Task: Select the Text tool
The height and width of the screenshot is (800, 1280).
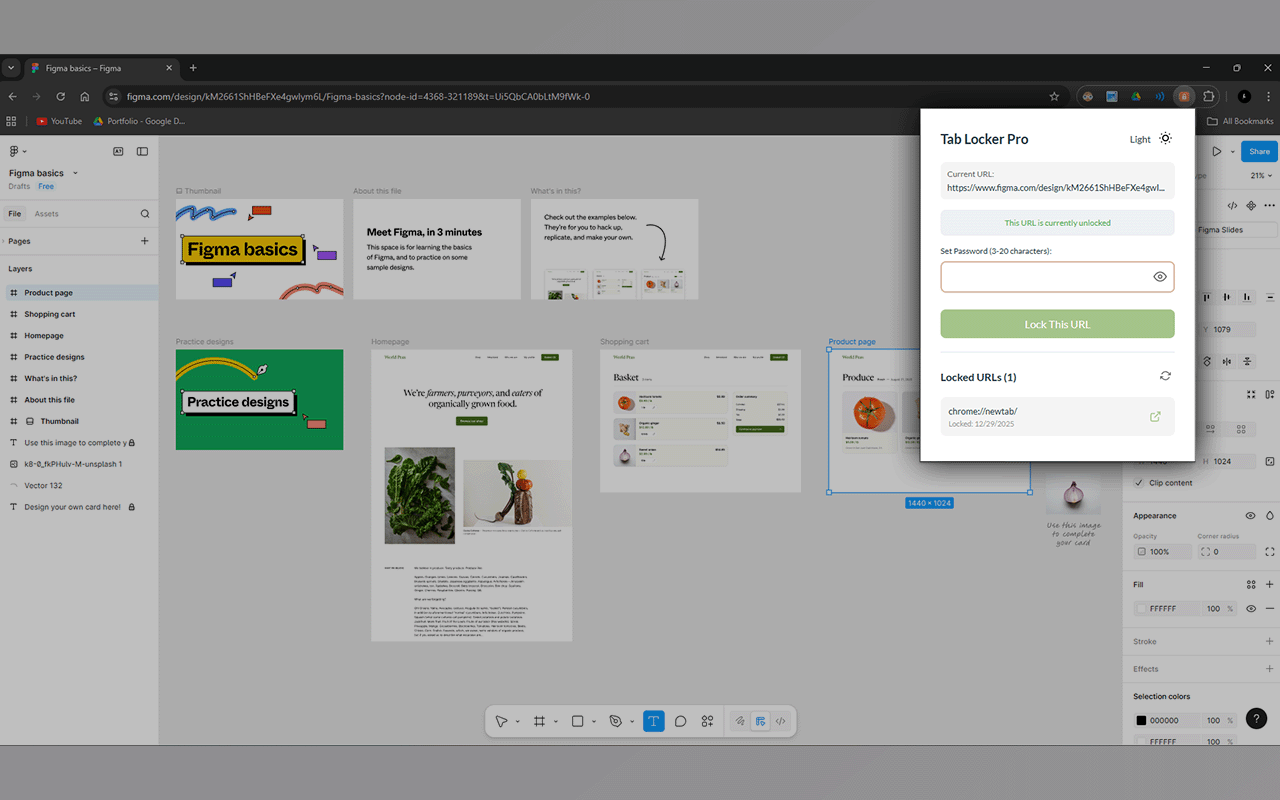Action: 654,721
